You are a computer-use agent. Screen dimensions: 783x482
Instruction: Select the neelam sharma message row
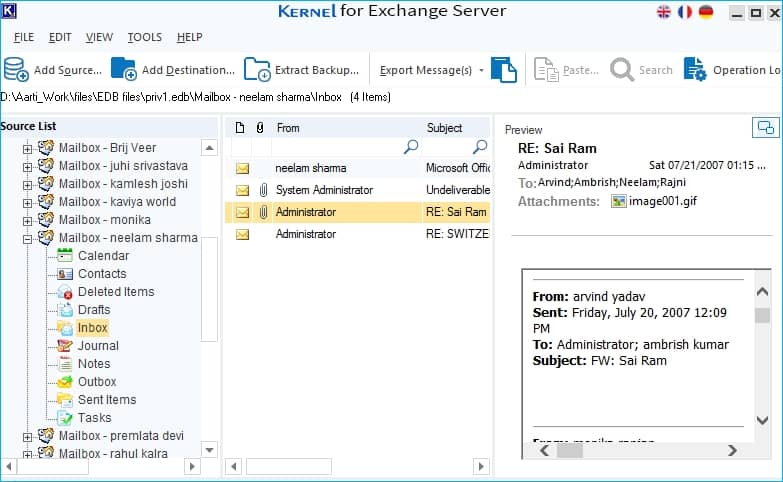pyautogui.click(x=358, y=168)
